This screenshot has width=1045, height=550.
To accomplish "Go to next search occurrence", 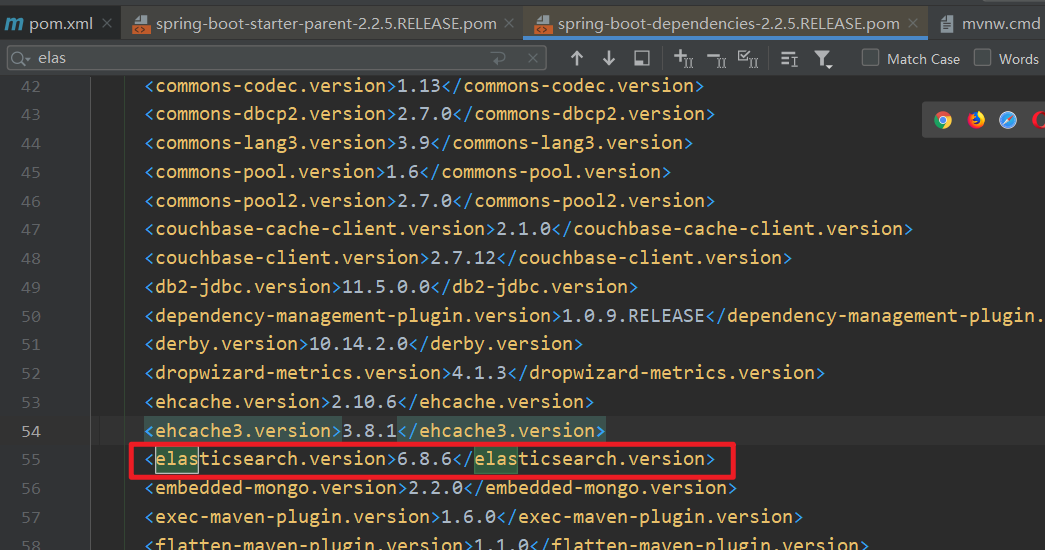I will [608, 59].
